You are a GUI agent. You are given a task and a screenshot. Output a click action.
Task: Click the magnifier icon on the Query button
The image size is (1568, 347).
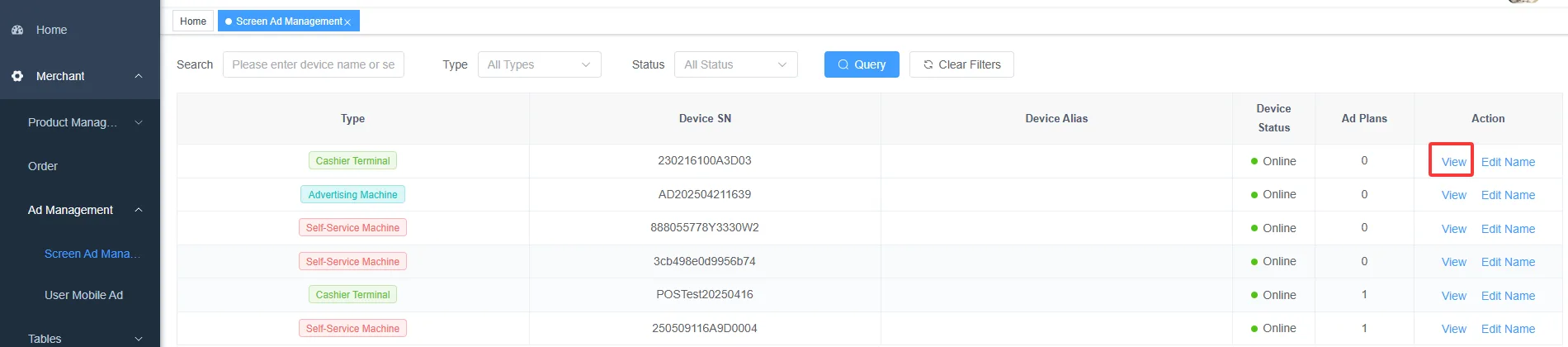click(x=843, y=64)
